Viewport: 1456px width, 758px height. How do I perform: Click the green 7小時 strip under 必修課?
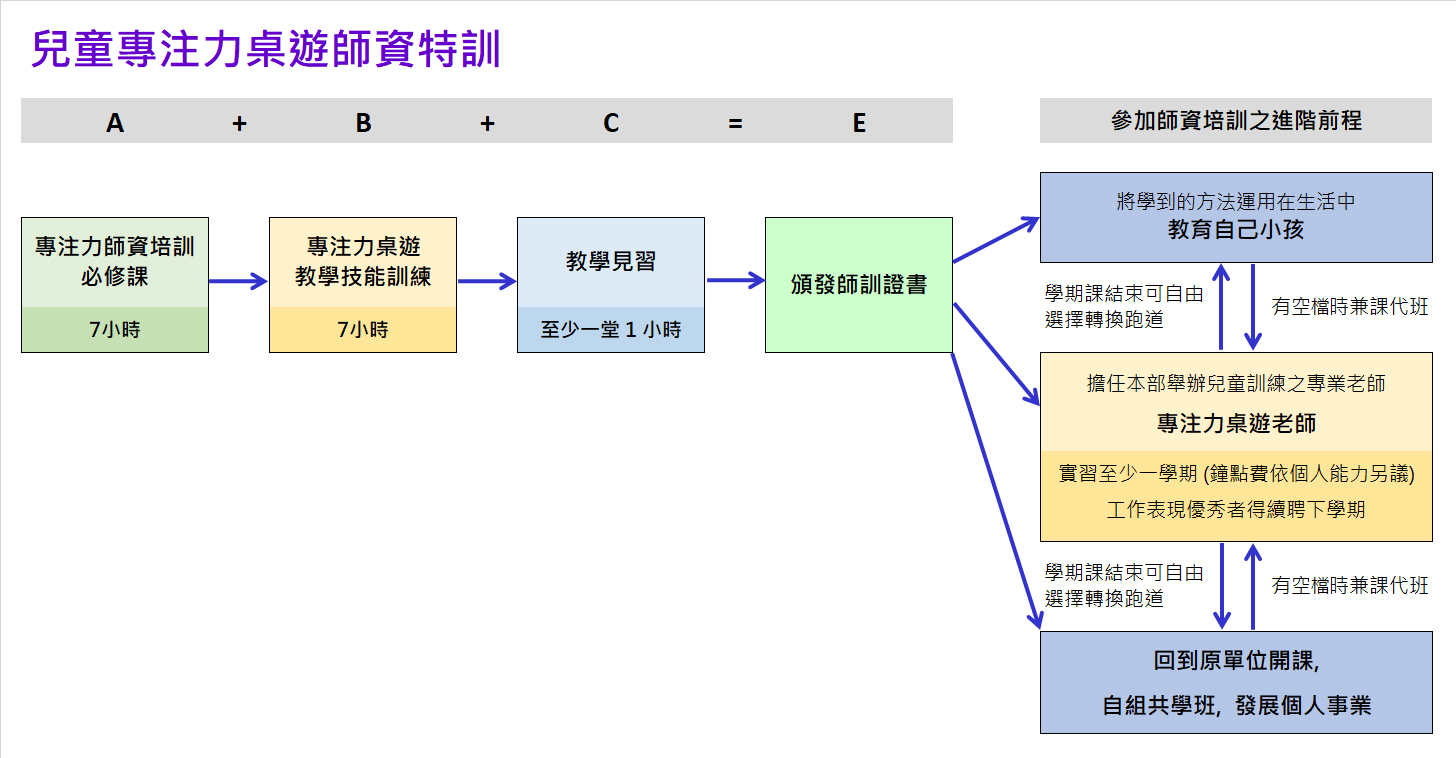[115, 329]
